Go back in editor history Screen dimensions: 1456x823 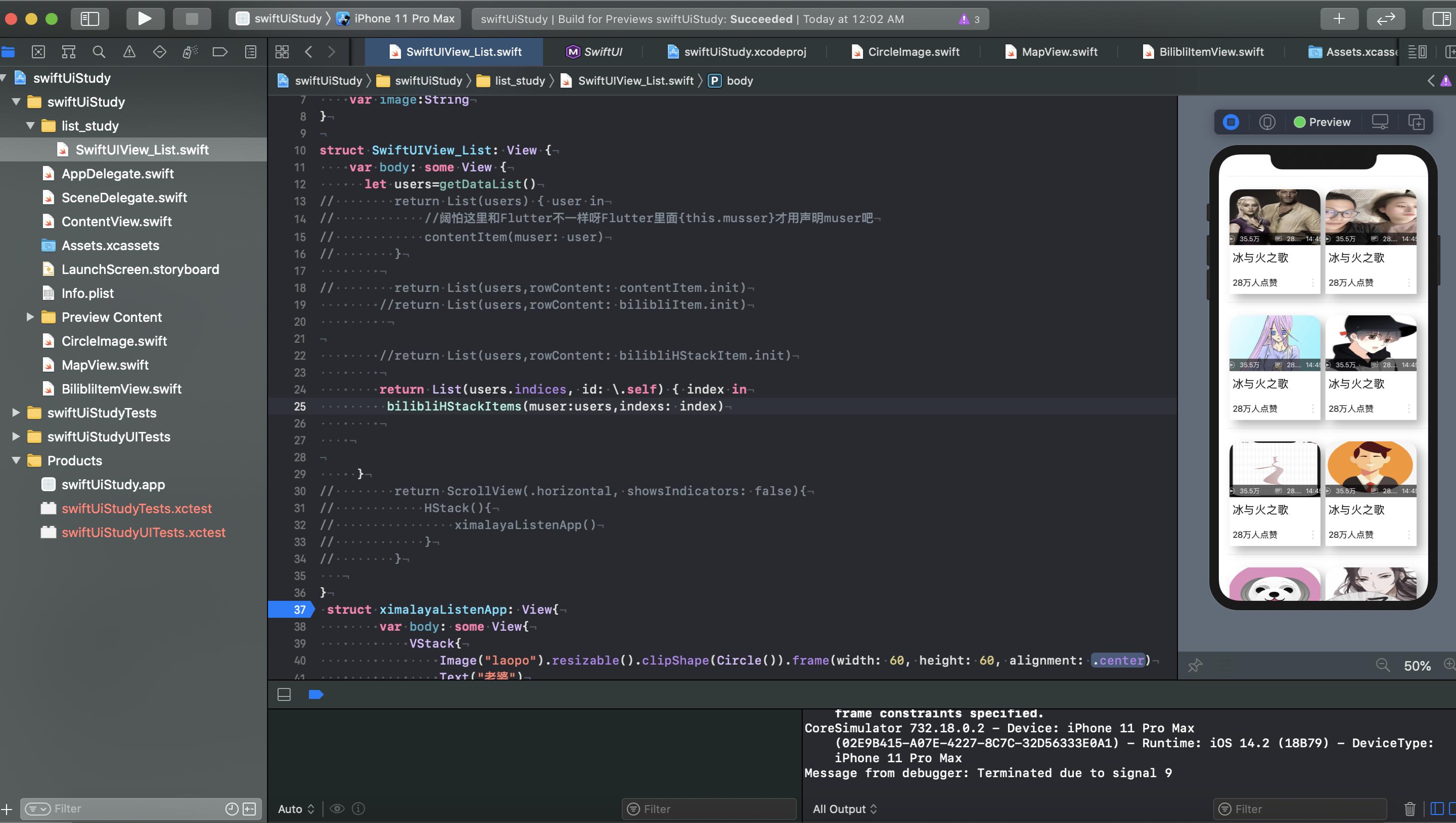(308, 52)
